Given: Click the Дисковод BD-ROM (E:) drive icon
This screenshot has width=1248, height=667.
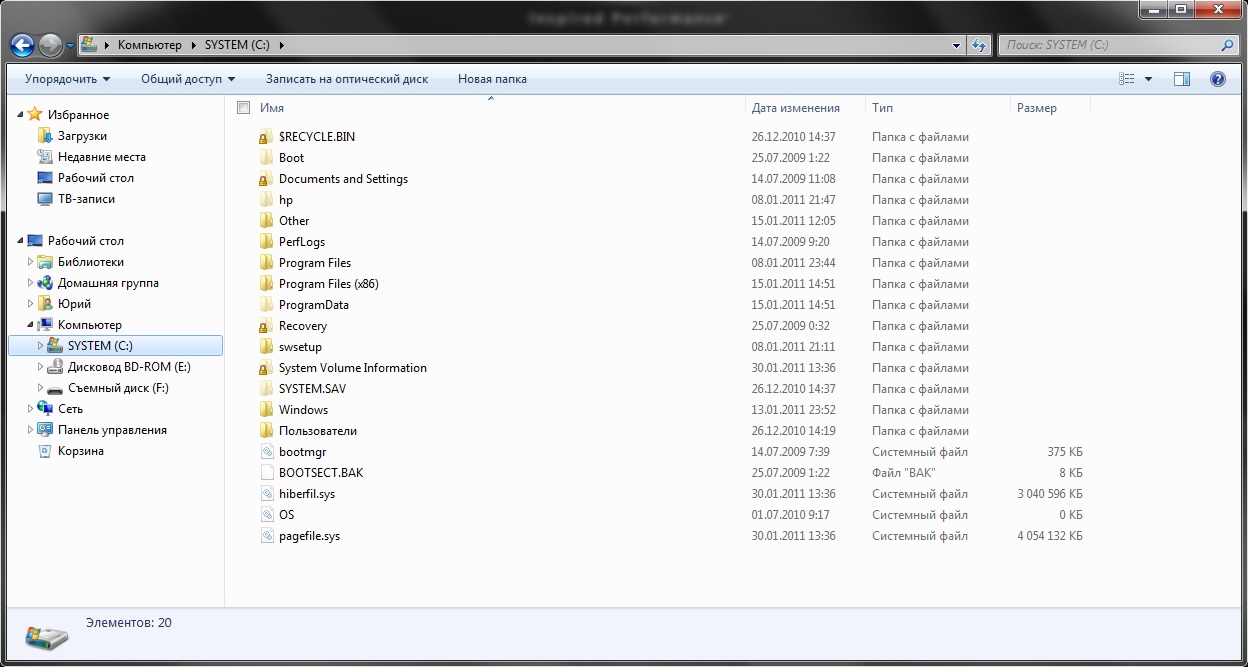Looking at the screenshot, I should point(55,367).
